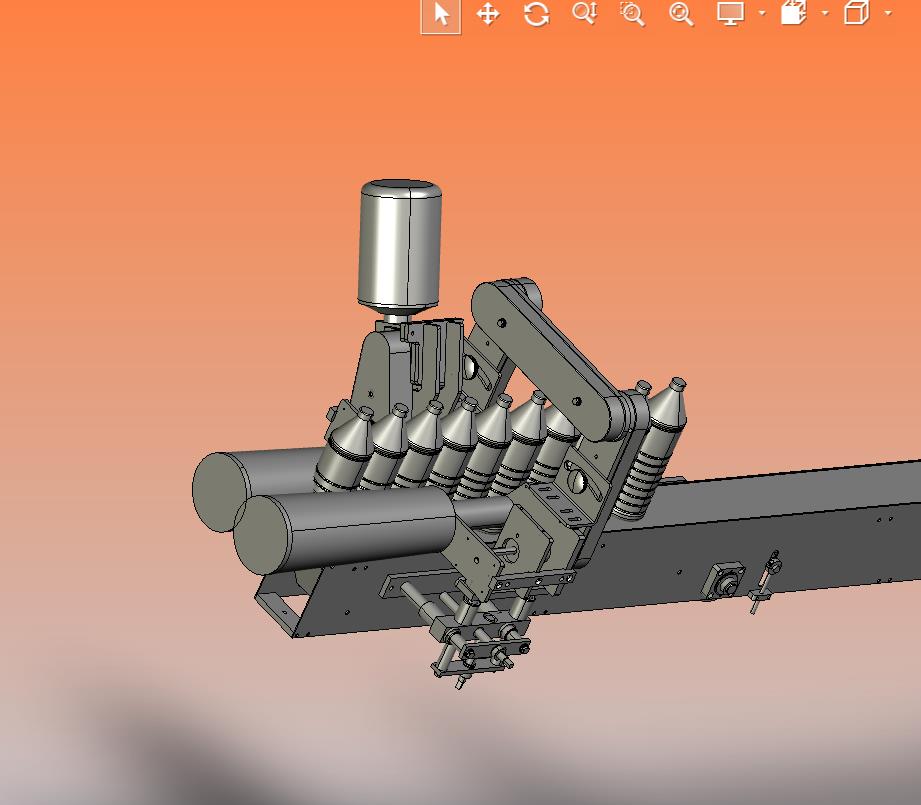This screenshot has height=805, width=921.
Task: Select the tall cylindrical motor in the model
Action: click(399, 245)
